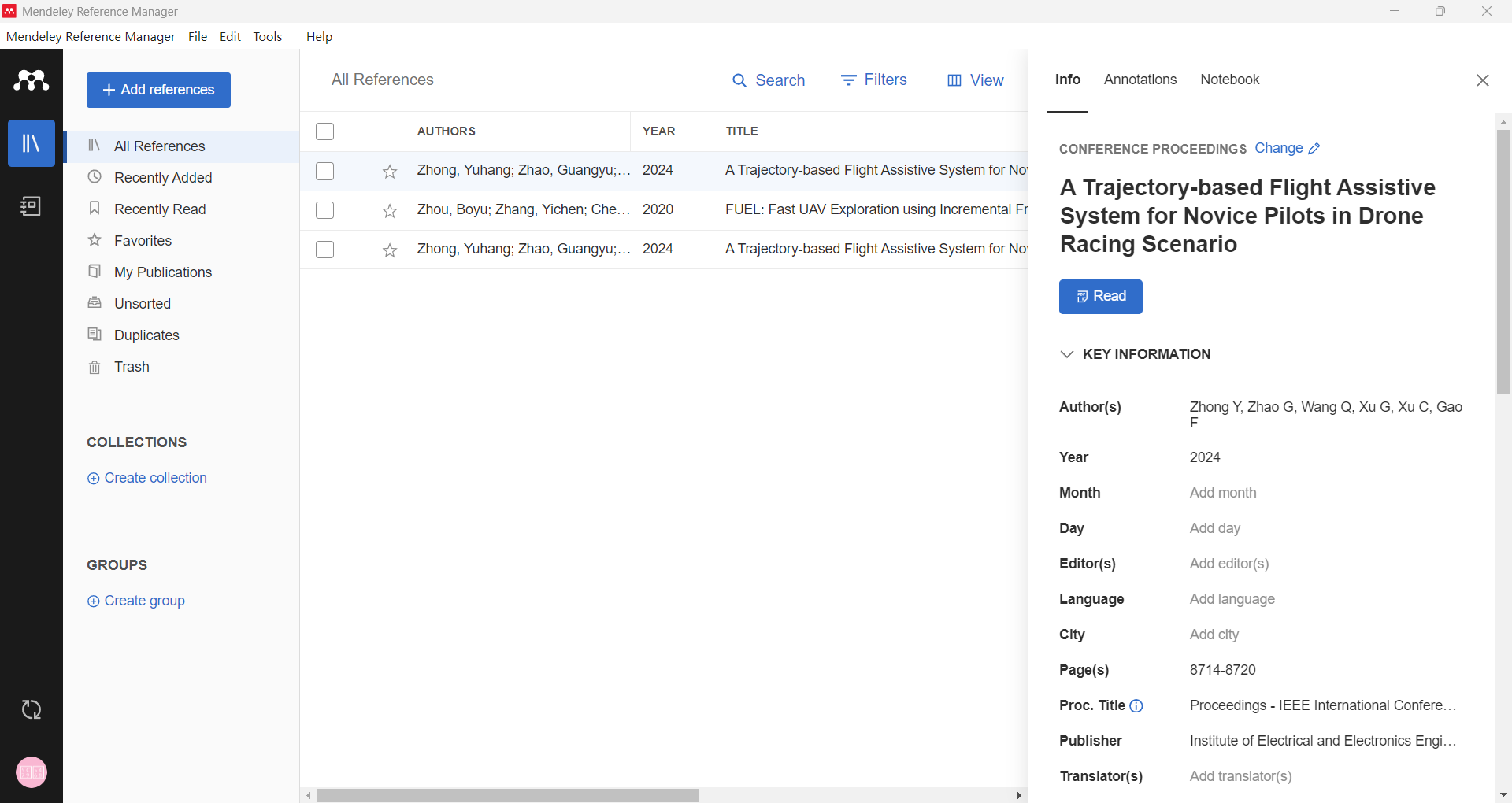
Task: Click the Add city field
Action: point(1214,635)
